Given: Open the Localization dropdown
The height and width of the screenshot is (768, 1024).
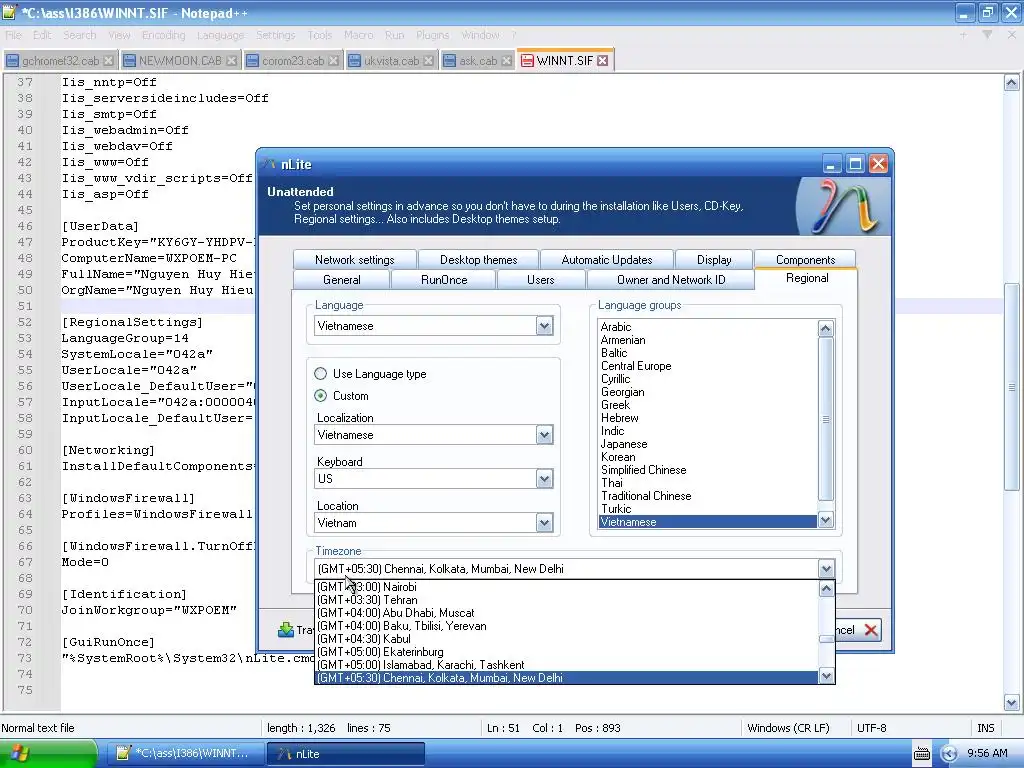Looking at the screenshot, I should pyautogui.click(x=544, y=435).
